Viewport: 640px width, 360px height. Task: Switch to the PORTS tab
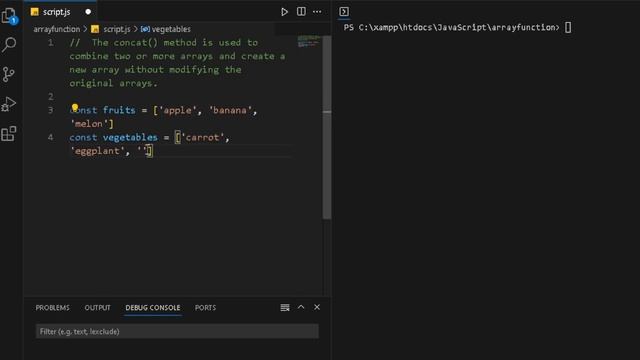click(205, 308)
